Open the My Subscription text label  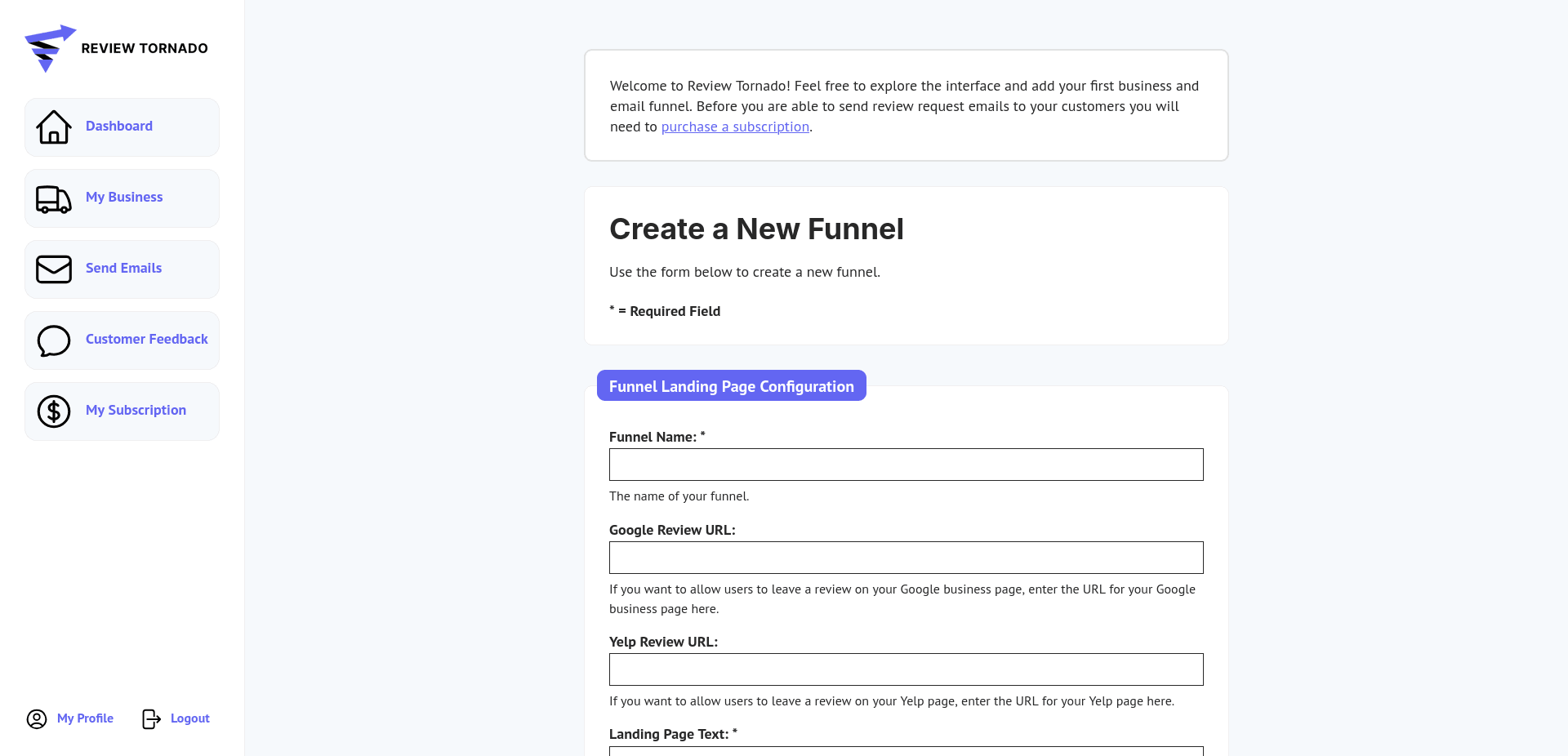coord(136,410)
